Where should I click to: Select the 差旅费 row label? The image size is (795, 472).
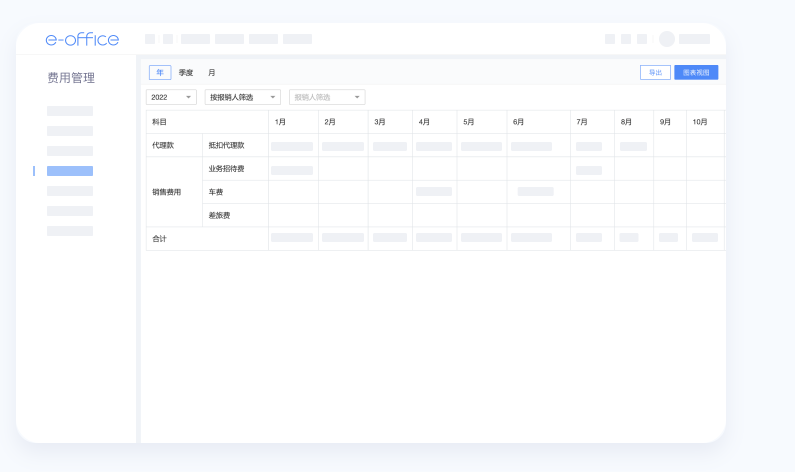(x=219, y=215)
